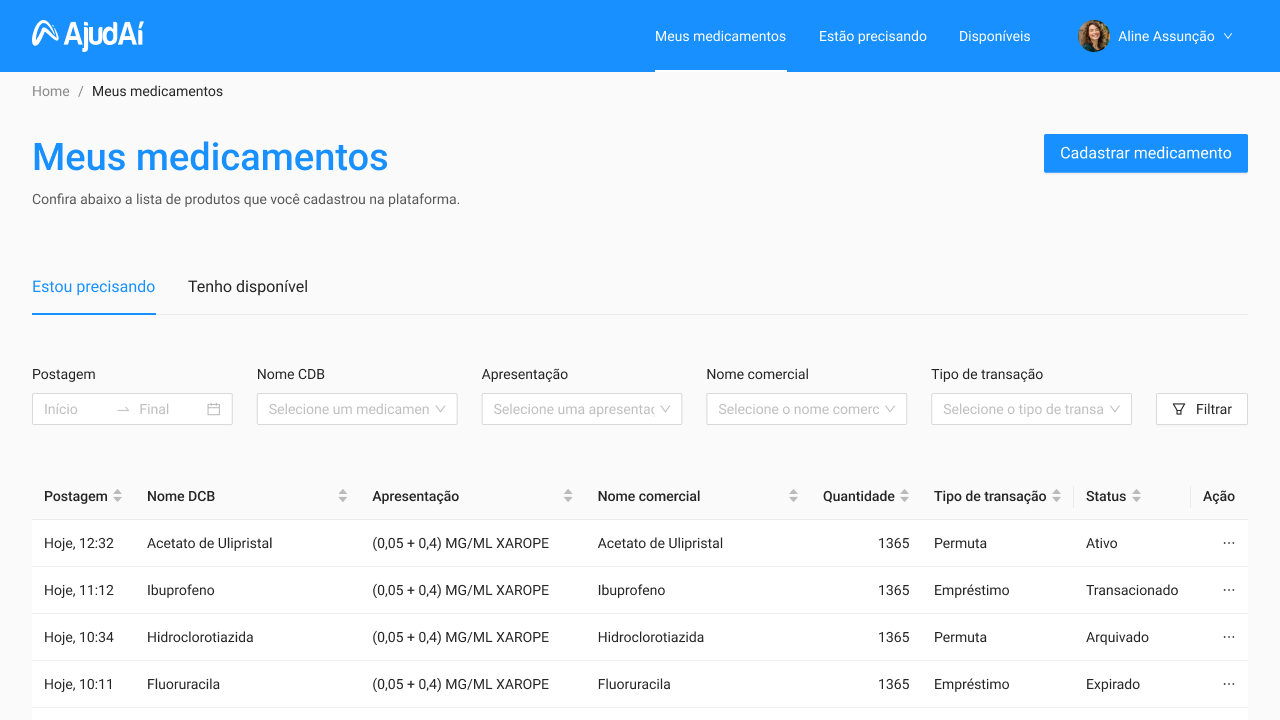Click Meus medicamentos breadcrumb text
This screenshot has height=720, width=1280.
click(x=157, y=91)
